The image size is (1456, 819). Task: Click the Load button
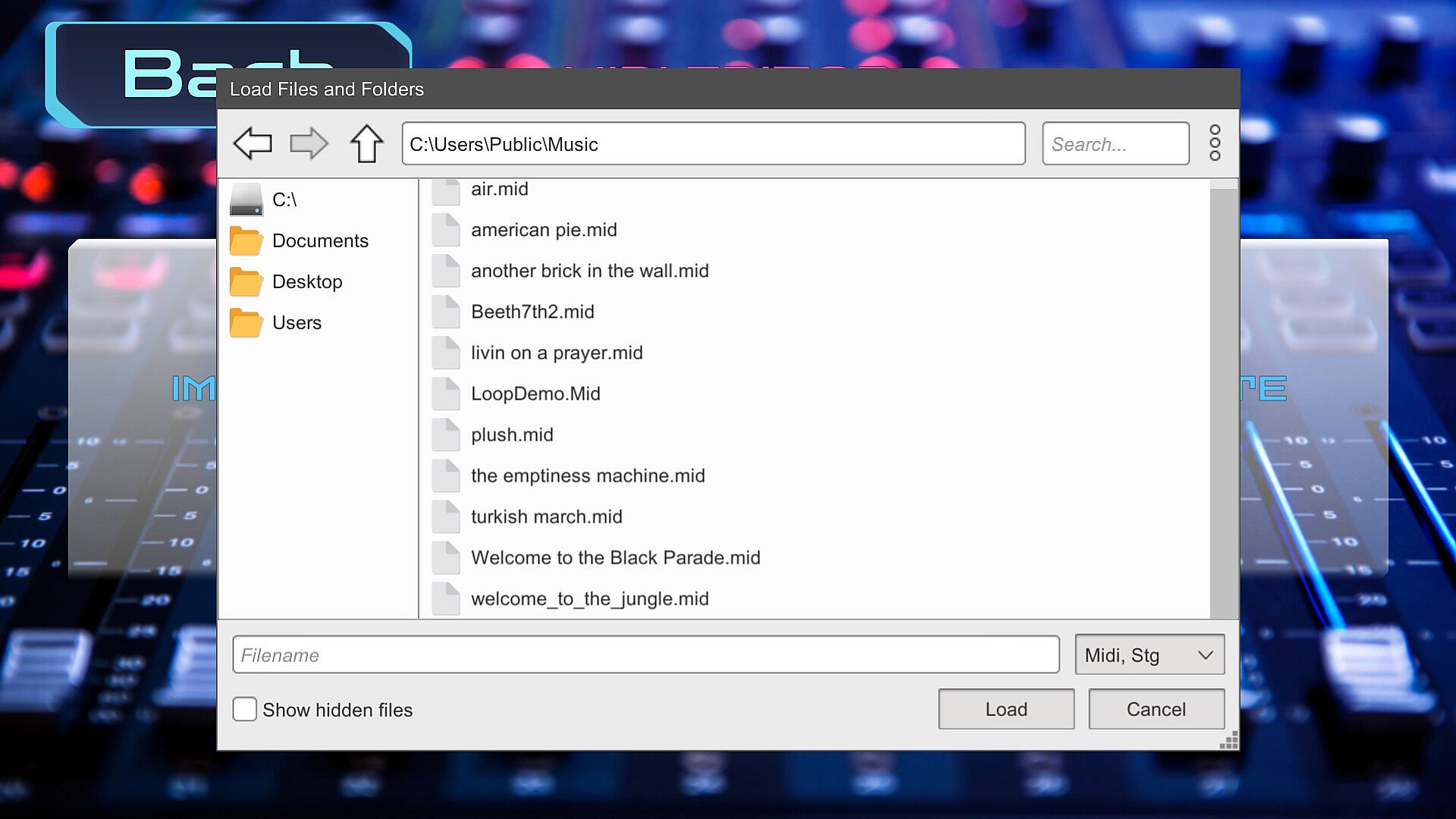(1006, 709)
